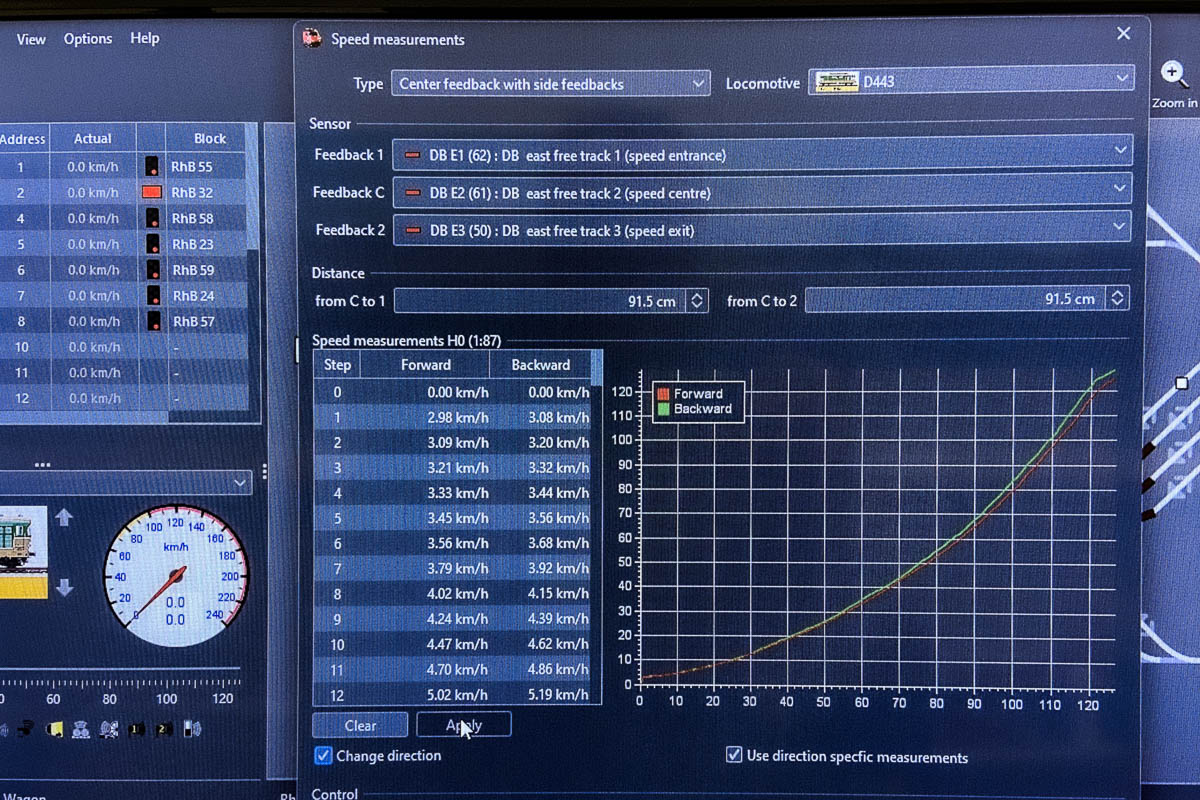Screen dimensions: 1200x800
Task: Click the Clear button
Action: pos(360,725)
